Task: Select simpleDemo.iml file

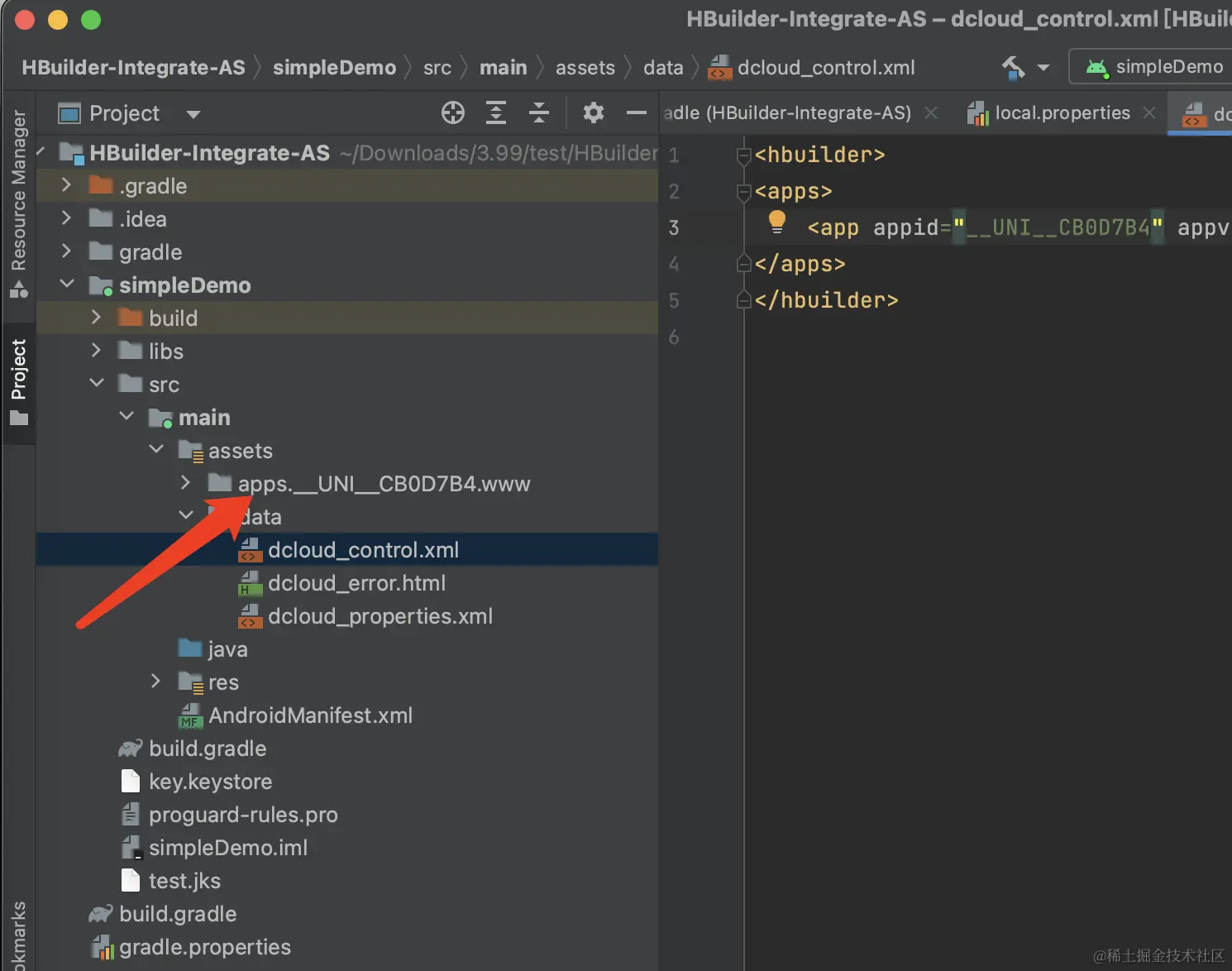Action: point(347,848)
